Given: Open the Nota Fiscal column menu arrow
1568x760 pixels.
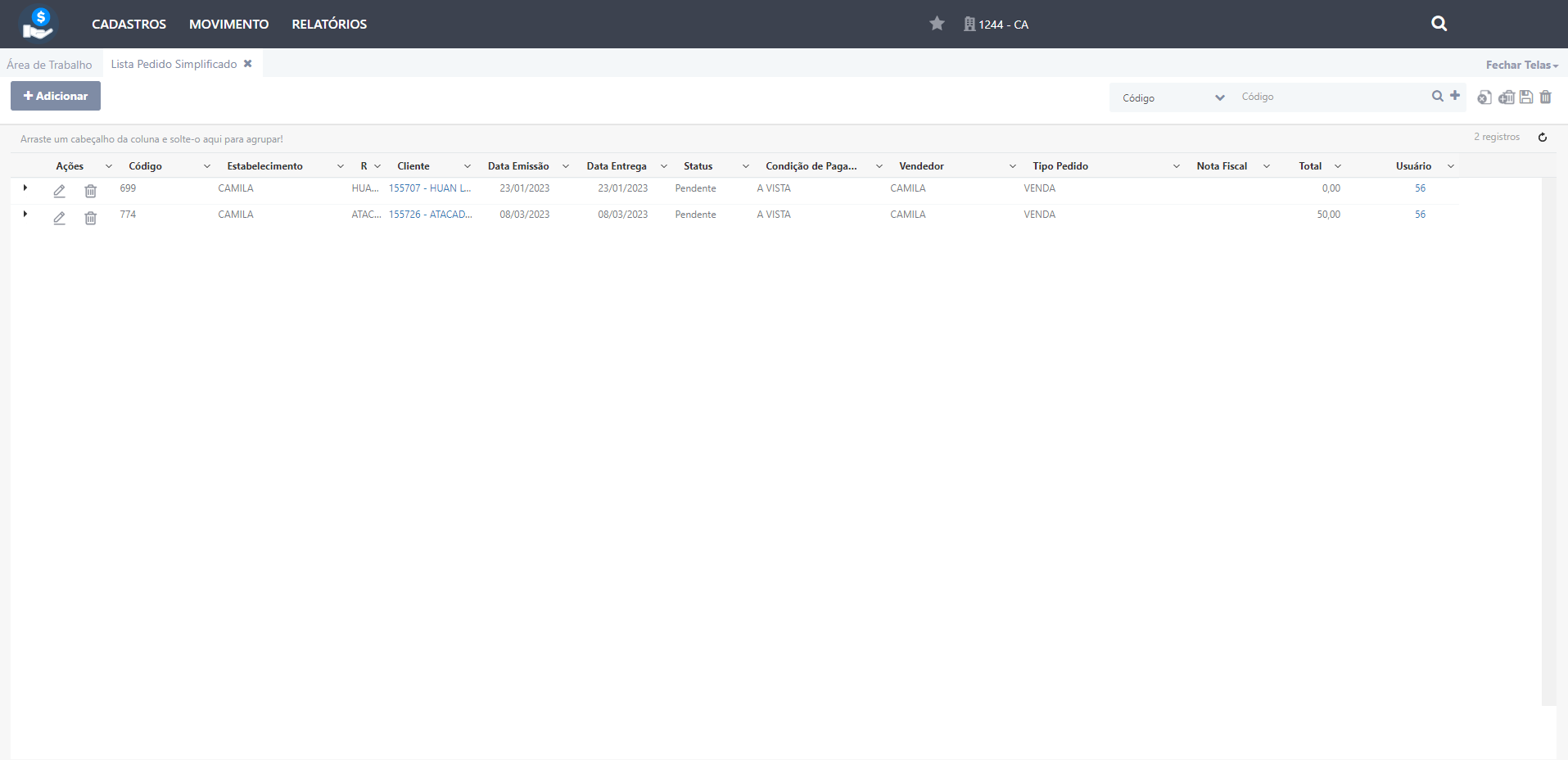Looking at the screenshot, I should pos(1267,166).
